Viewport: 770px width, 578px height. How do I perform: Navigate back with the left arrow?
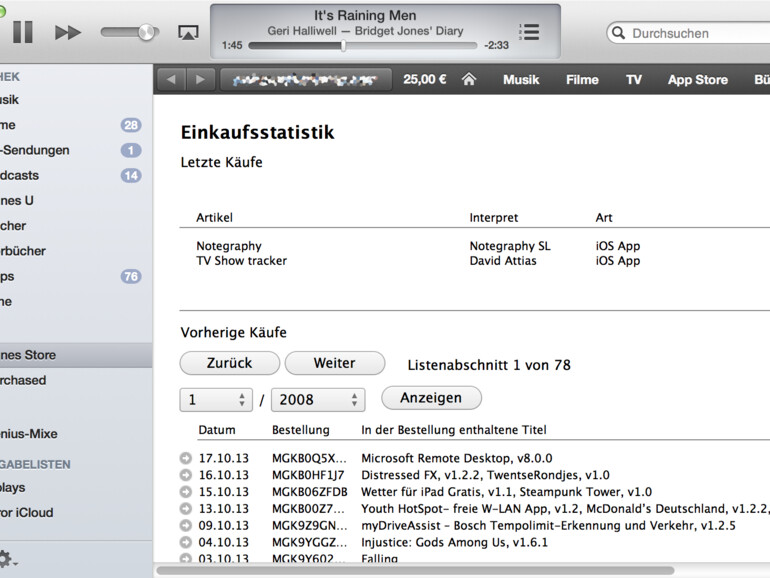(x=171, y=80)
